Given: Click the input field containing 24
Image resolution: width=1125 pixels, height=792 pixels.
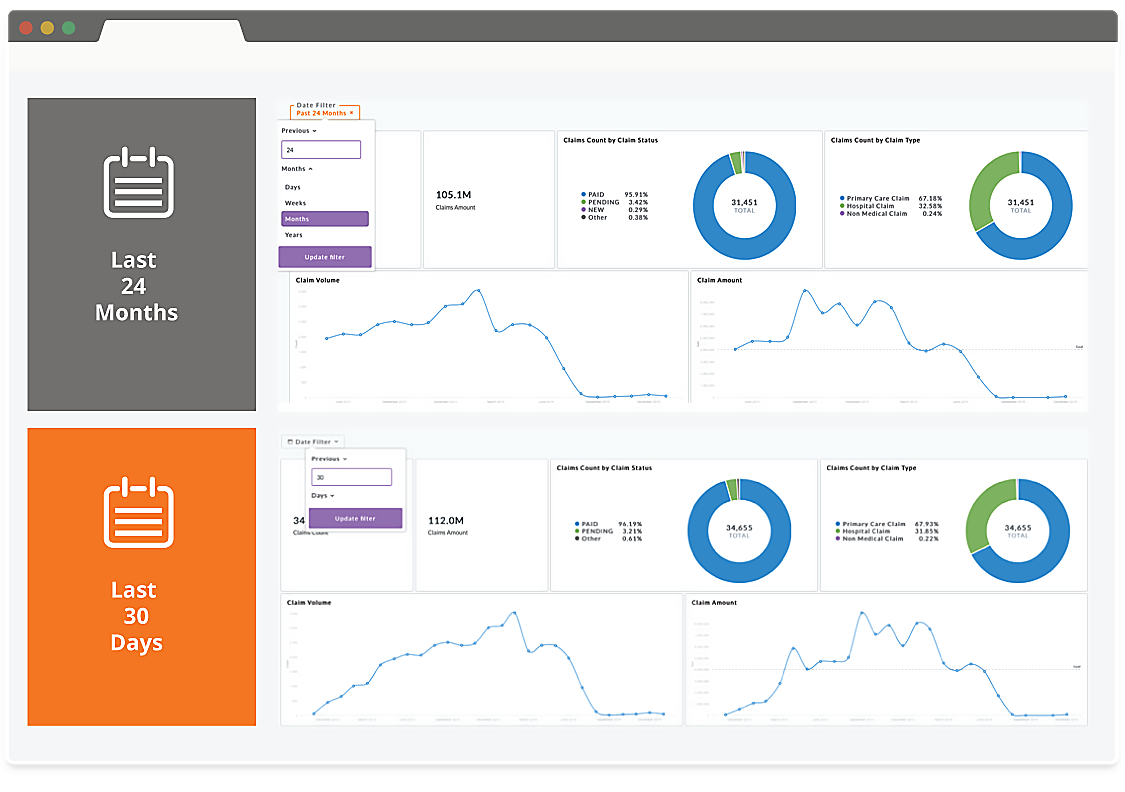Looking at the screenshot, I should tap(320, 149).
